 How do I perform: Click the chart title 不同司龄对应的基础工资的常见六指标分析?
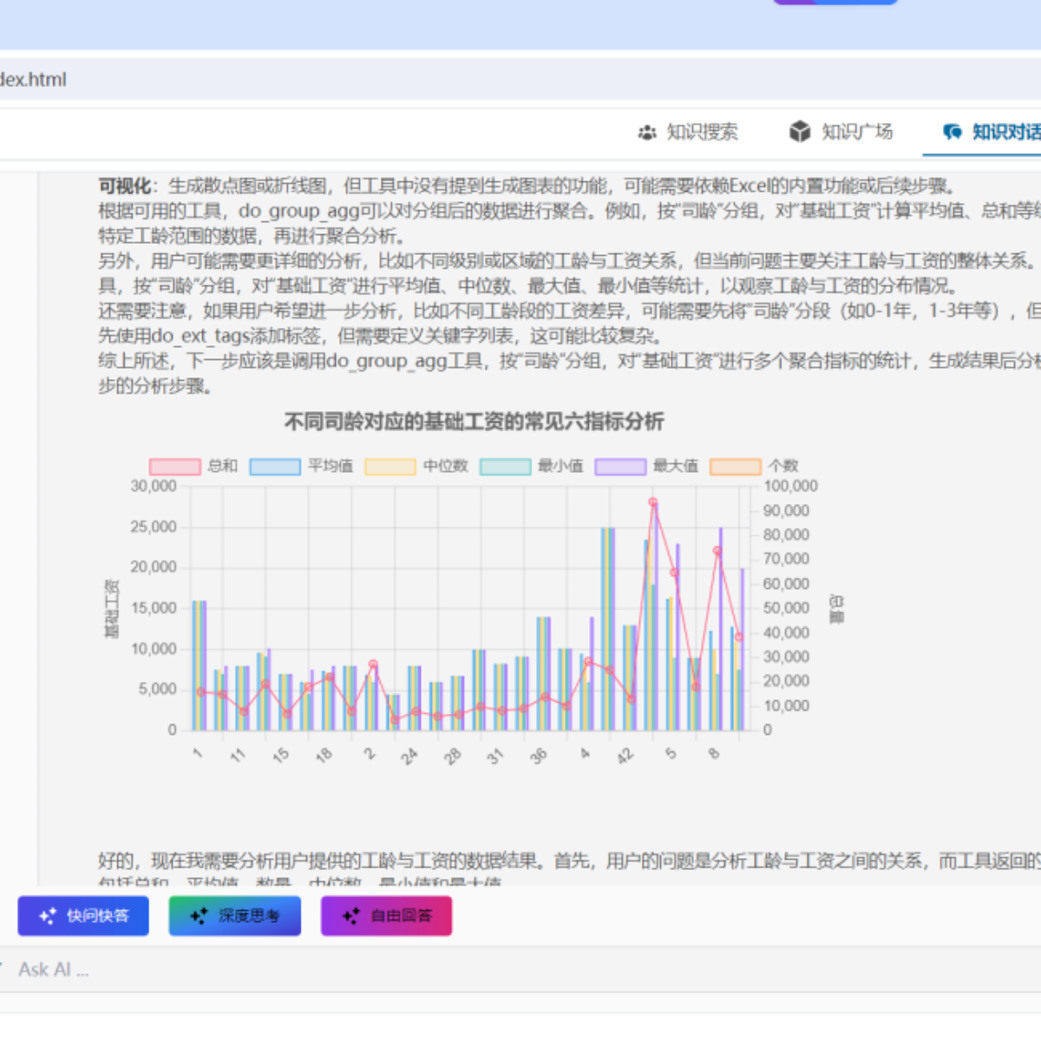pos(474,422)
